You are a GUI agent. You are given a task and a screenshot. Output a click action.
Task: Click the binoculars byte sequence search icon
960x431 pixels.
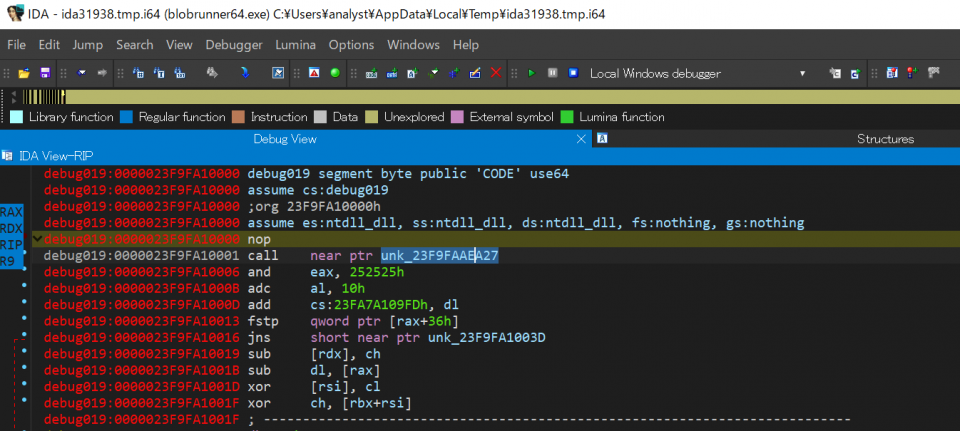(180, 73)
